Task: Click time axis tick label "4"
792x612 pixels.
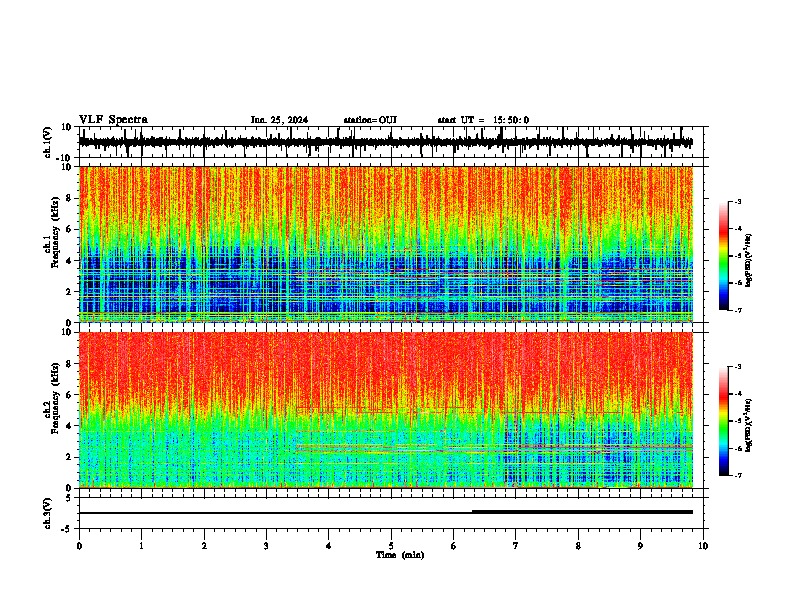Action: pos(329,546)
